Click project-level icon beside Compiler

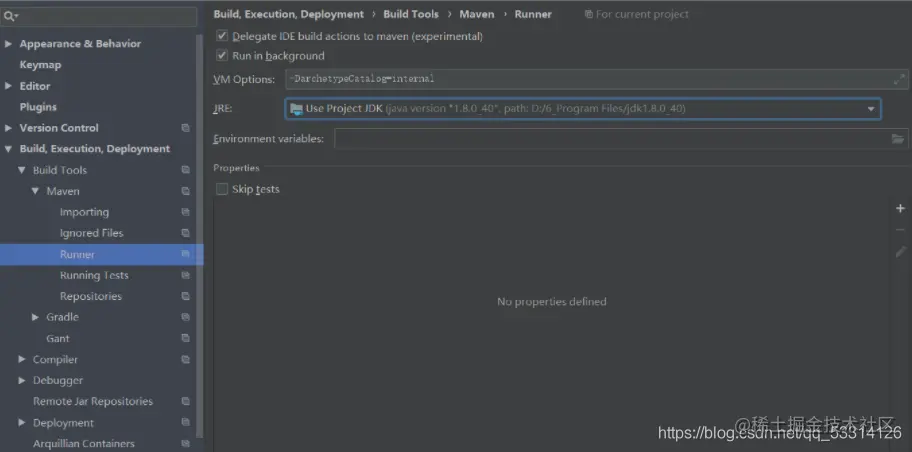(186, 360)
